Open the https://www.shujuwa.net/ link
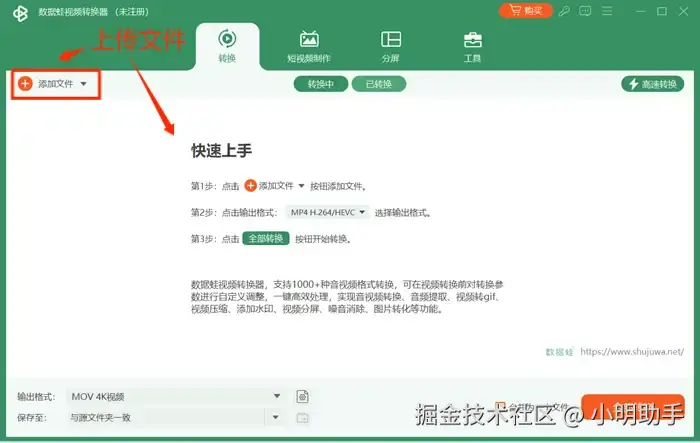Image resolution: width=700 pixels, height=443 pixels. pyautogui.click(x=632, y=351)
